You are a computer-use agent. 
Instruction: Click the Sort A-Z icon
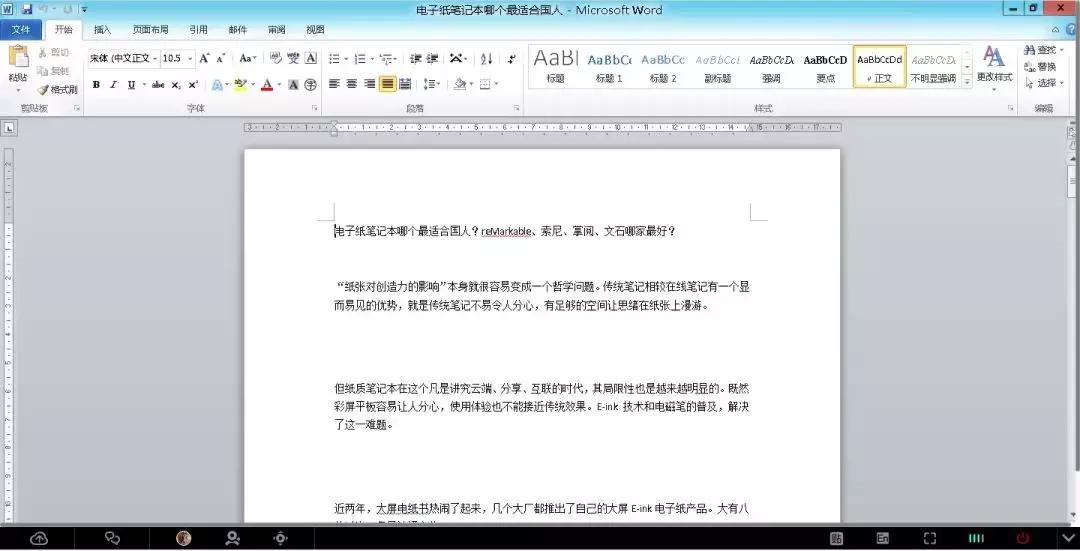(x=486, y=59)
